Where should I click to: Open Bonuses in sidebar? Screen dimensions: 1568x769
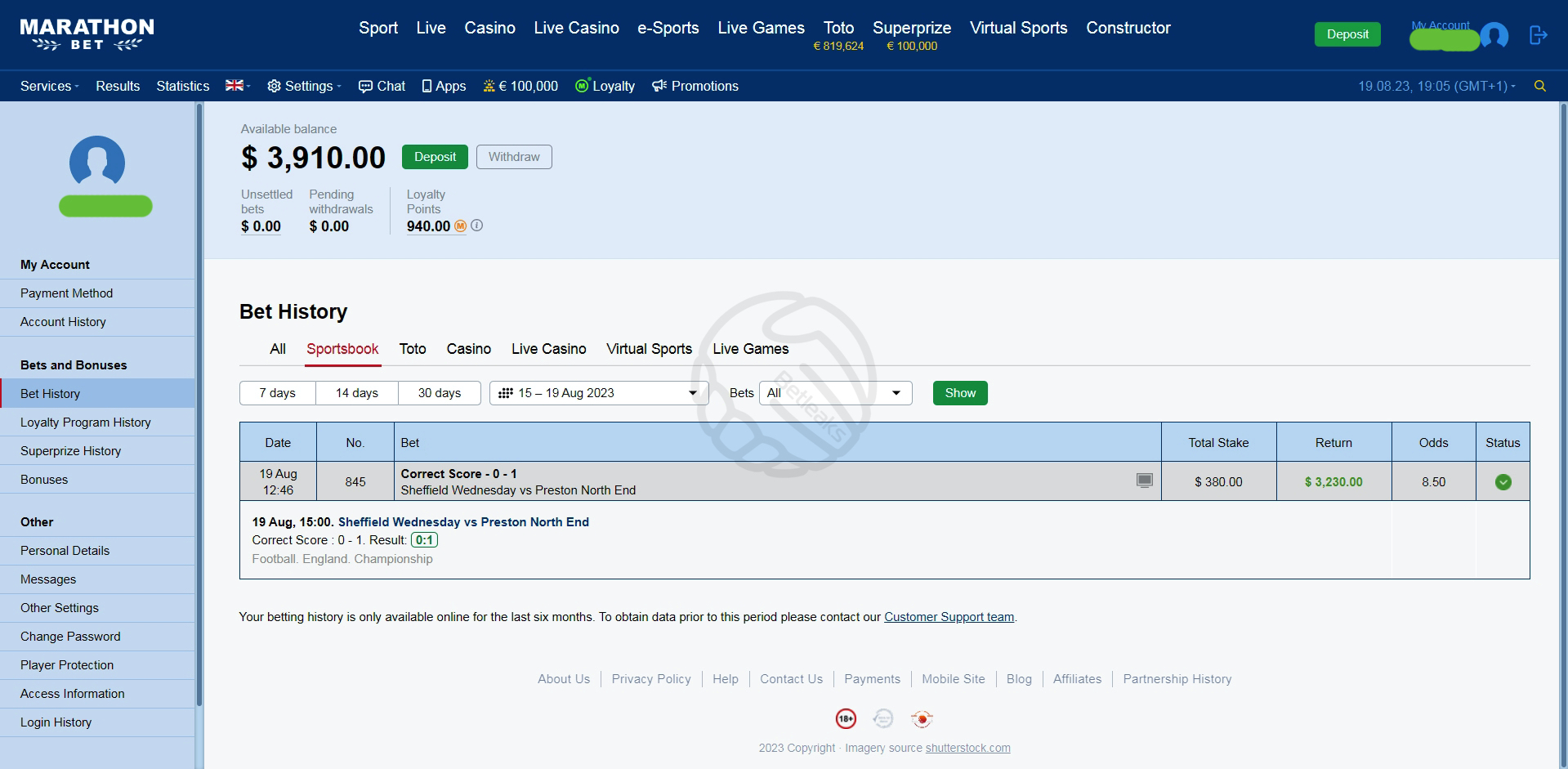pos(97,480)
